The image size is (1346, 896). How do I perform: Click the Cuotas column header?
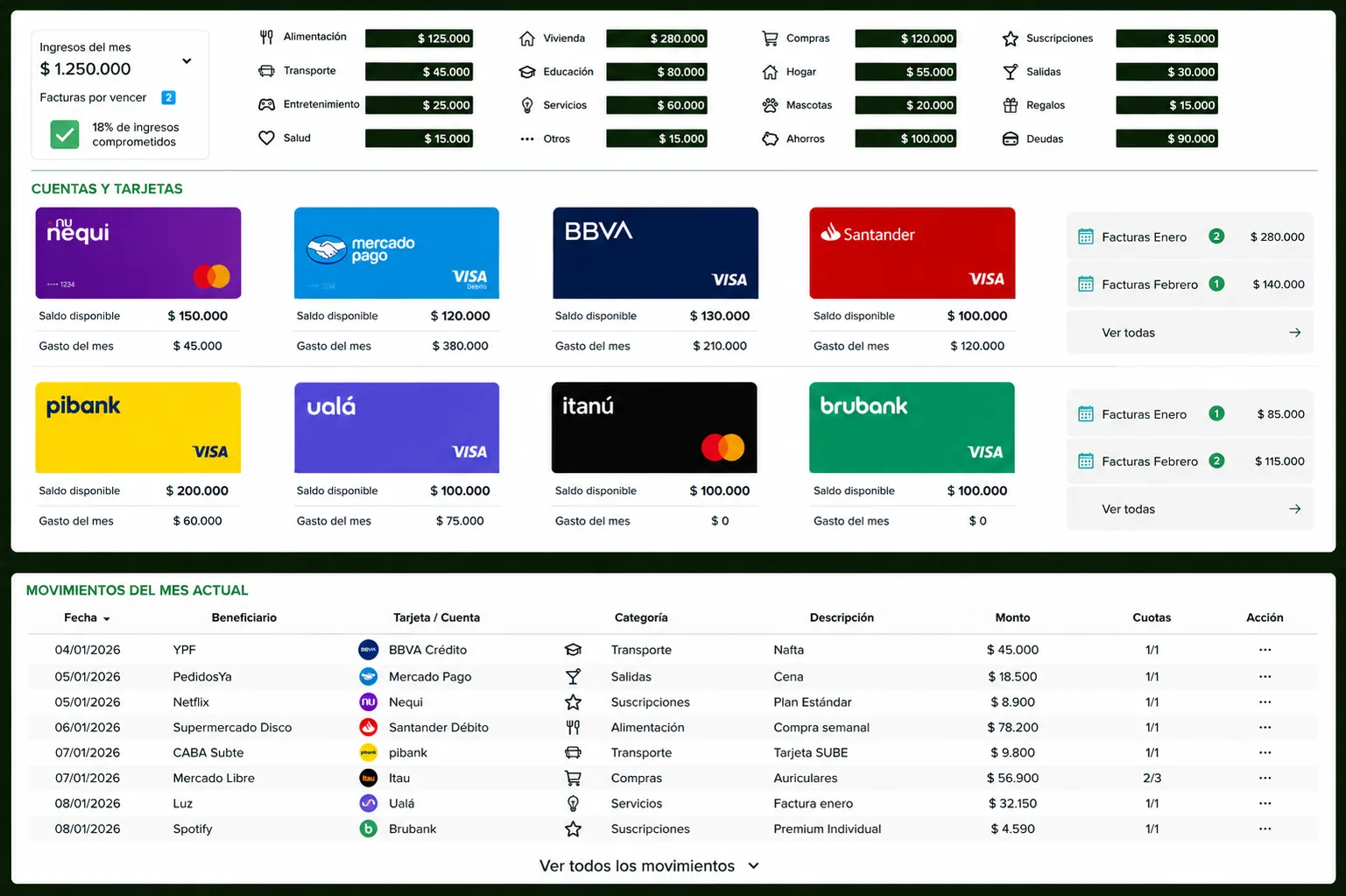point(1152,617)
